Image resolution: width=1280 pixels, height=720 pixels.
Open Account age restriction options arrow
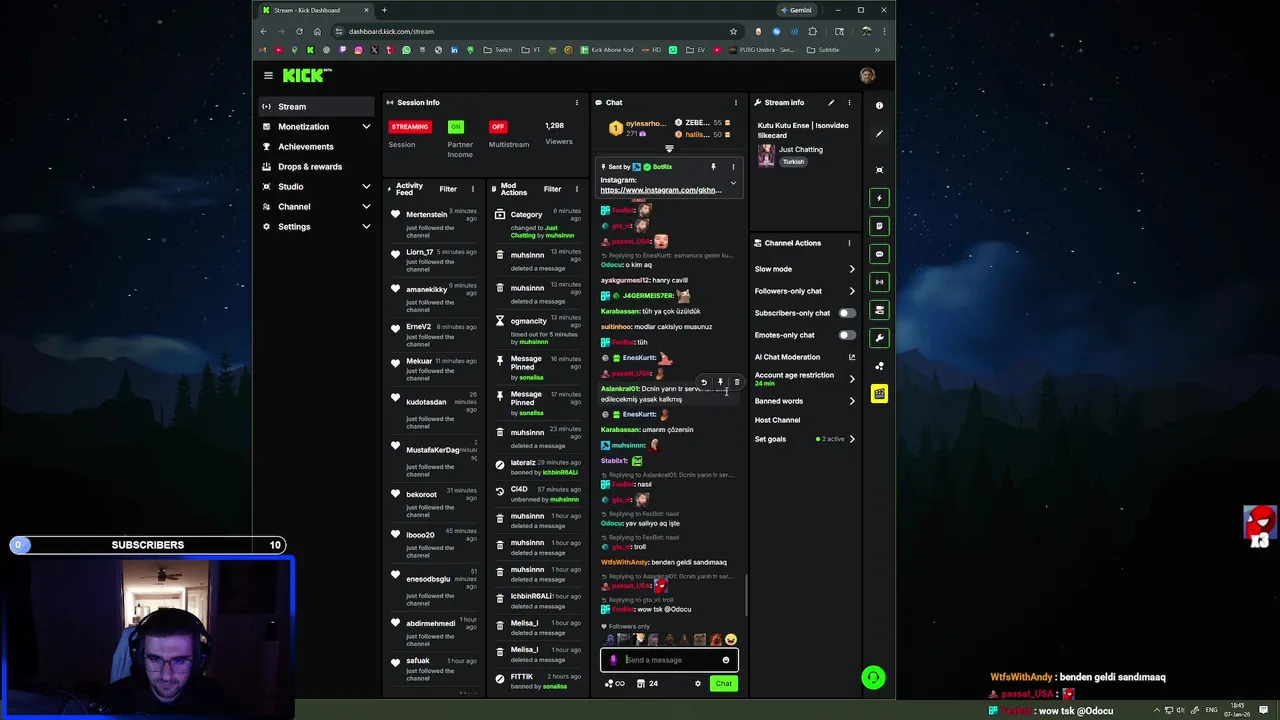pos(852,379)
